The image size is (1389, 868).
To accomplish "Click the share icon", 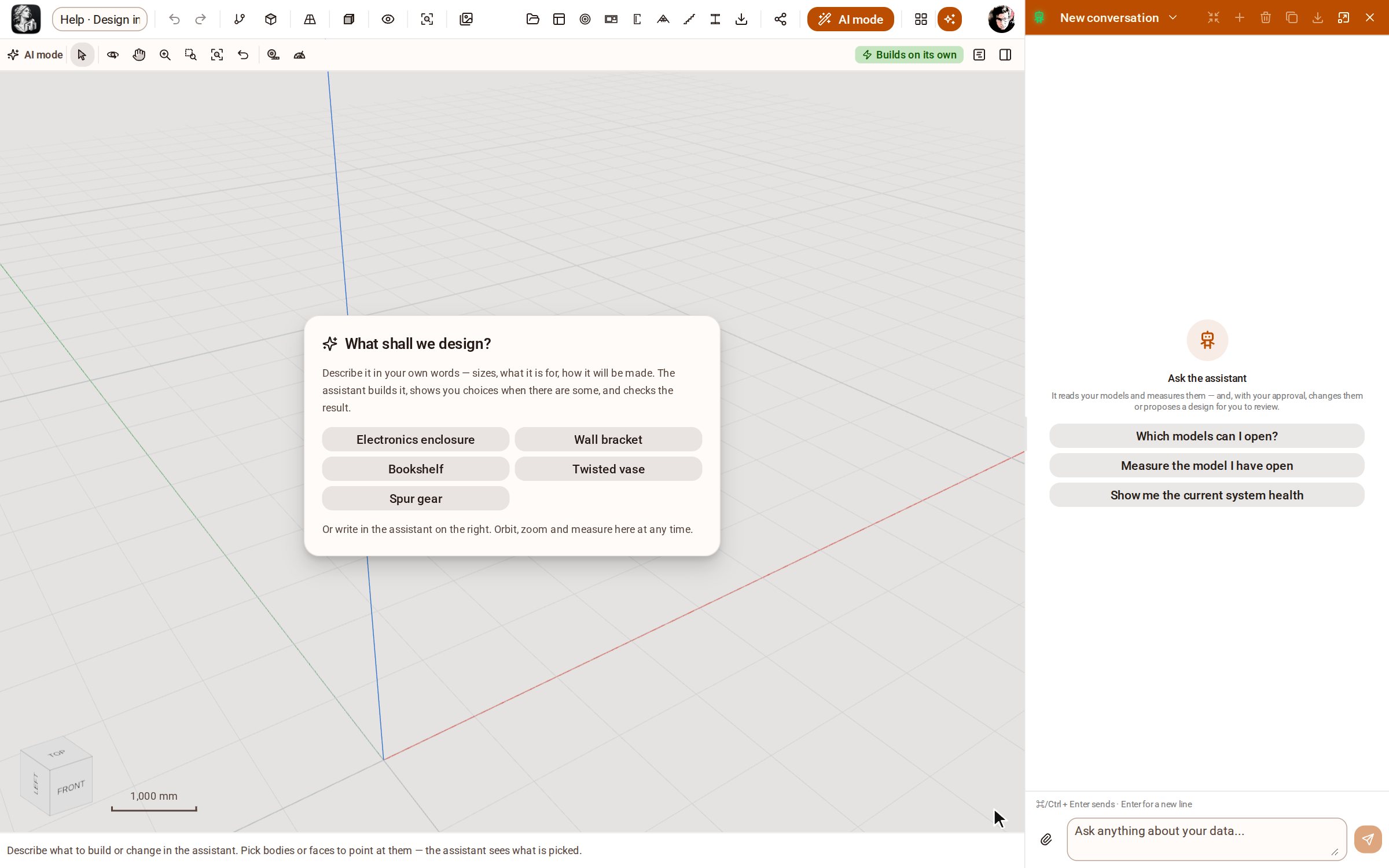I will 780,19.
